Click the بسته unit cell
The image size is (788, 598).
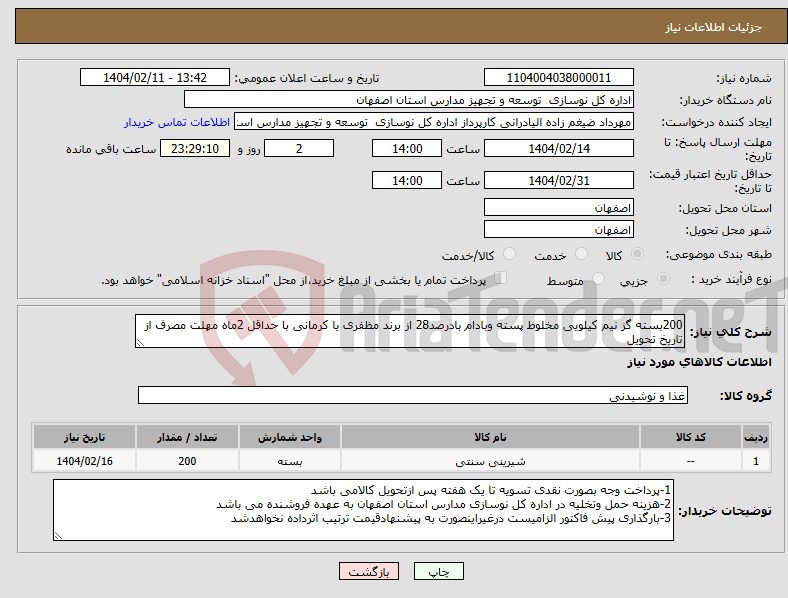290,461
